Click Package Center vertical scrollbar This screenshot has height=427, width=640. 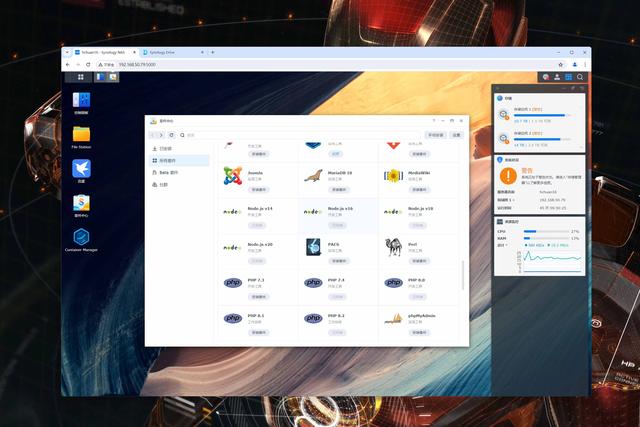[x=462, y=275]
